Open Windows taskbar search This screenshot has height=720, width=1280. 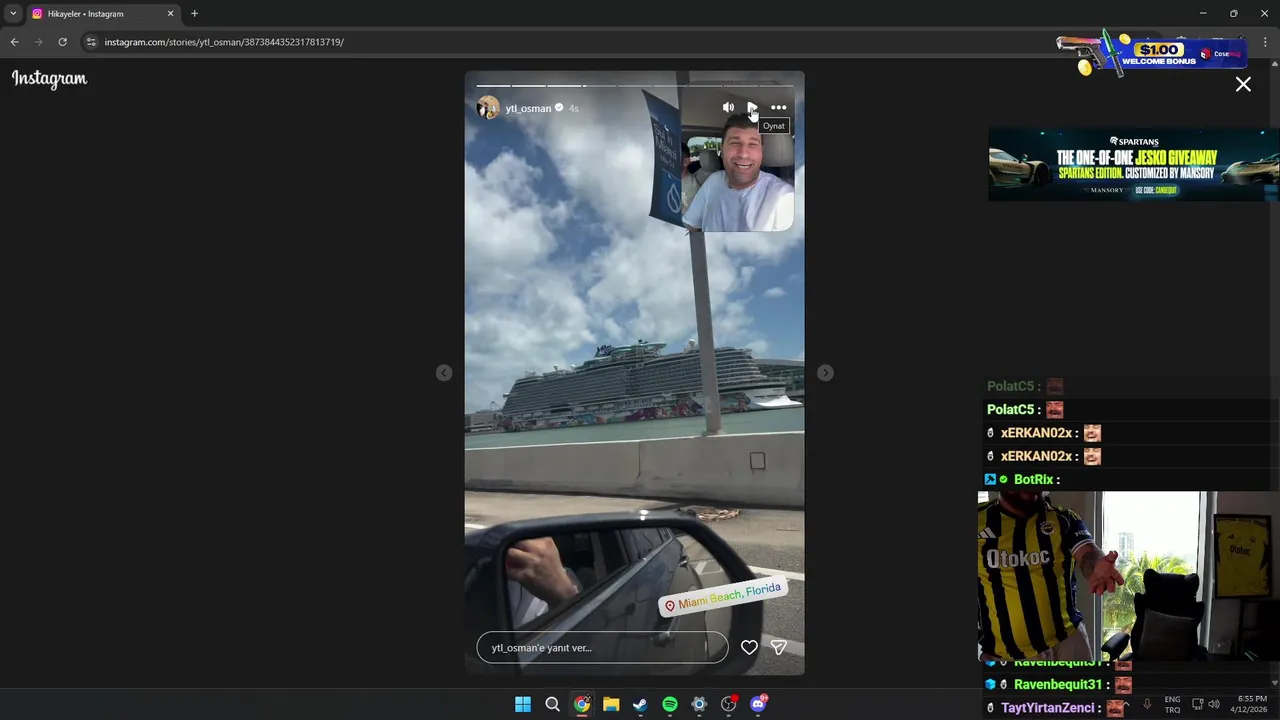[x=552, y=705]
